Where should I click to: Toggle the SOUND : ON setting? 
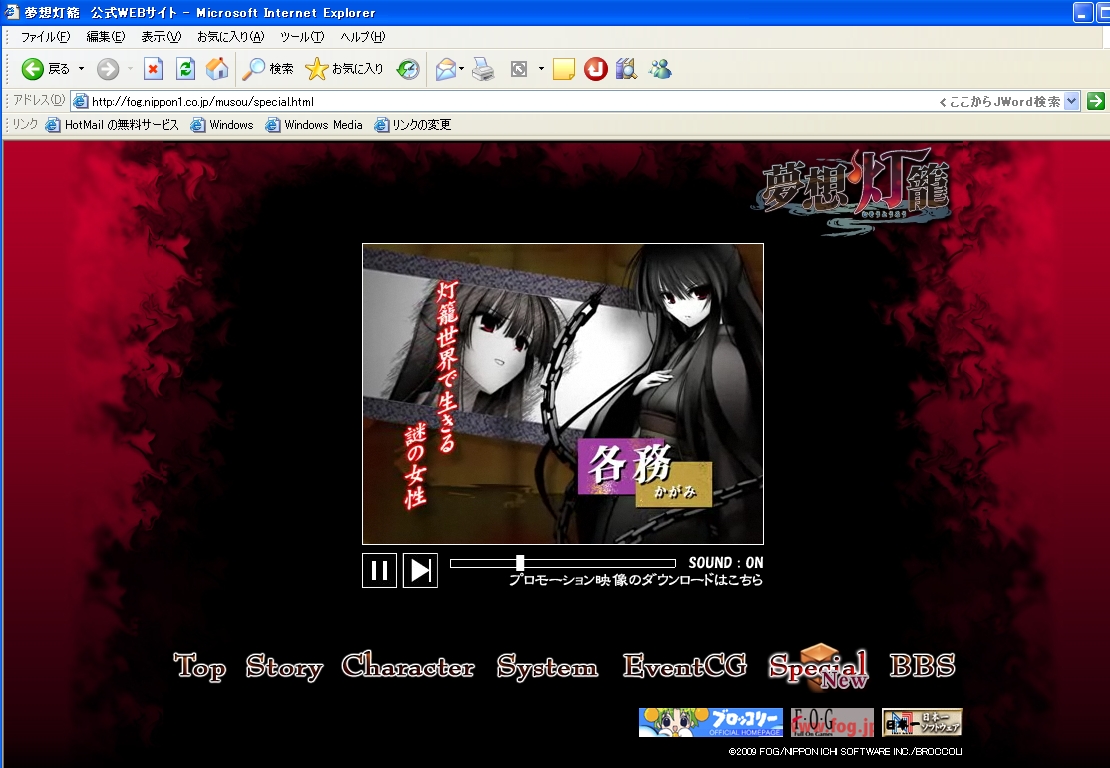tap(725, 563)
